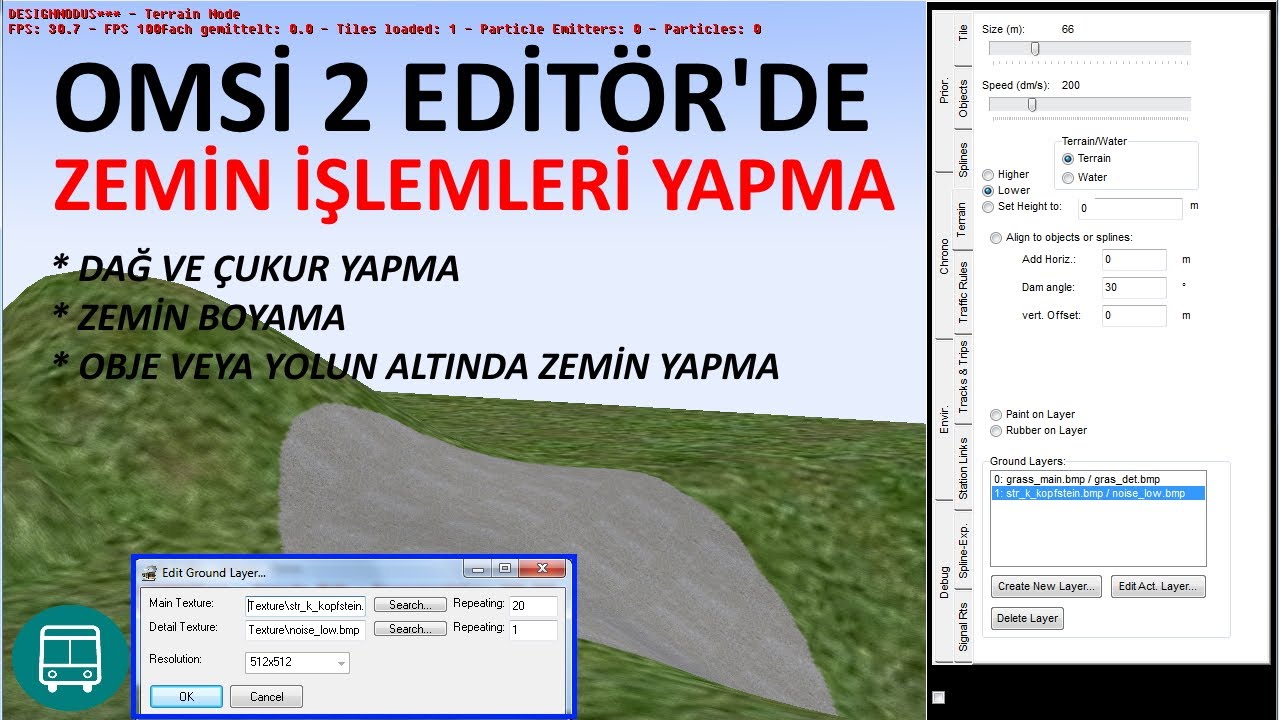Switch to Station Links tab
Image resolution: width=1280 pixels, height=720 pixels.
tap(963, 468)
